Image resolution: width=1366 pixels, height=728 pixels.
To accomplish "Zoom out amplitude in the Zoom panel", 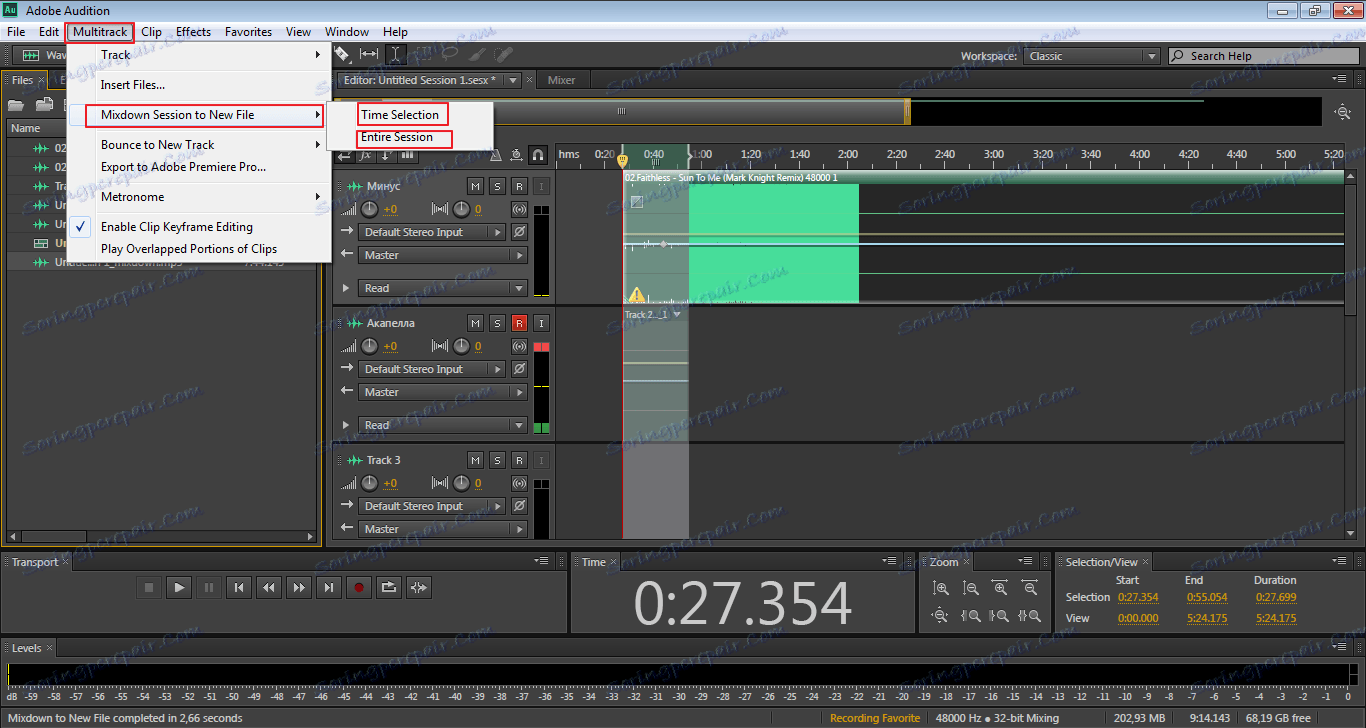I will click(971, 588).
